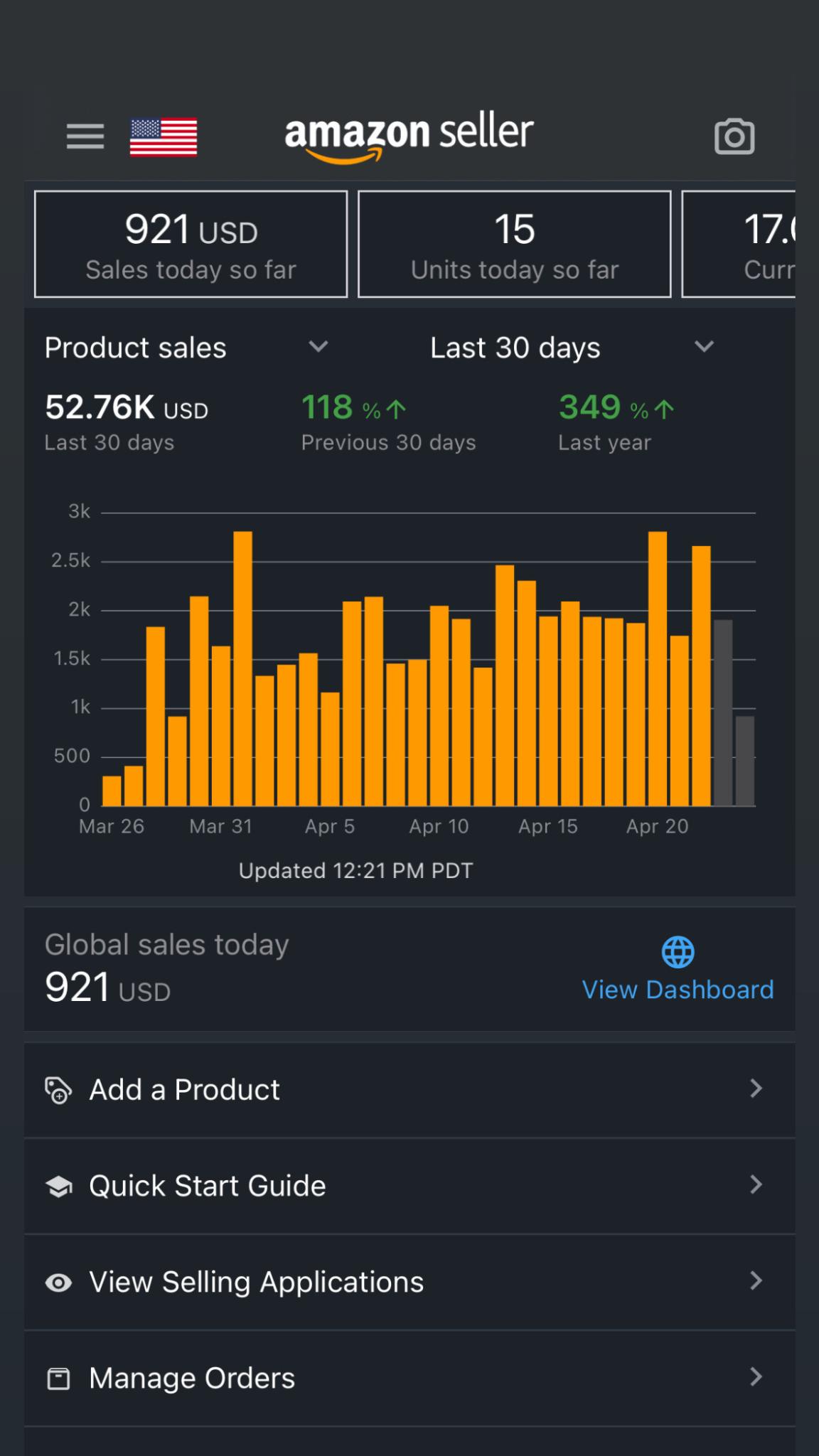Image resolution: width=819 pixels, height=1456 pixels.
Task: Tap the globe icon above View Dashboard
Action: [x=678, y=952]
